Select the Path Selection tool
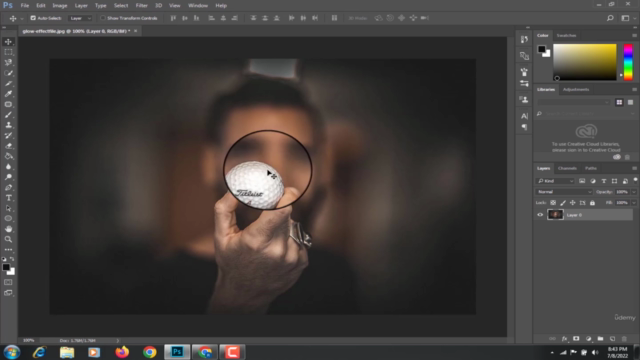 [8, 209]
